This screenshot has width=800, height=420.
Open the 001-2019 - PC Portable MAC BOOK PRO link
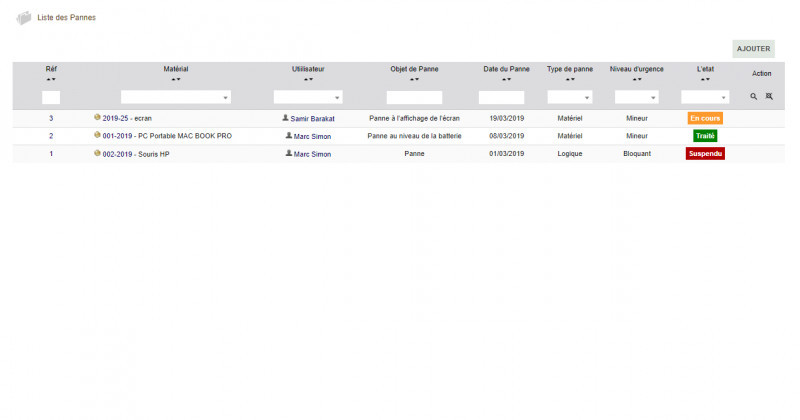point(167,136)
